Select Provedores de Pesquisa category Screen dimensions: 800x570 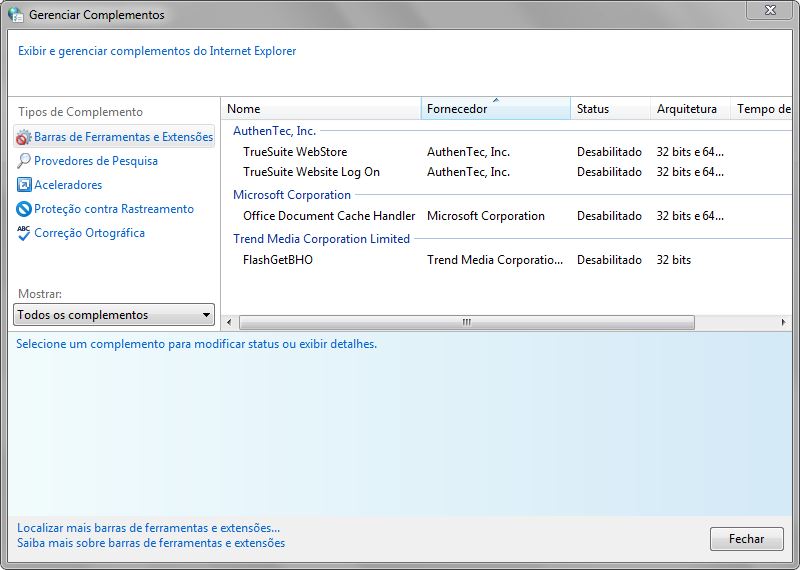click(96, 161)
